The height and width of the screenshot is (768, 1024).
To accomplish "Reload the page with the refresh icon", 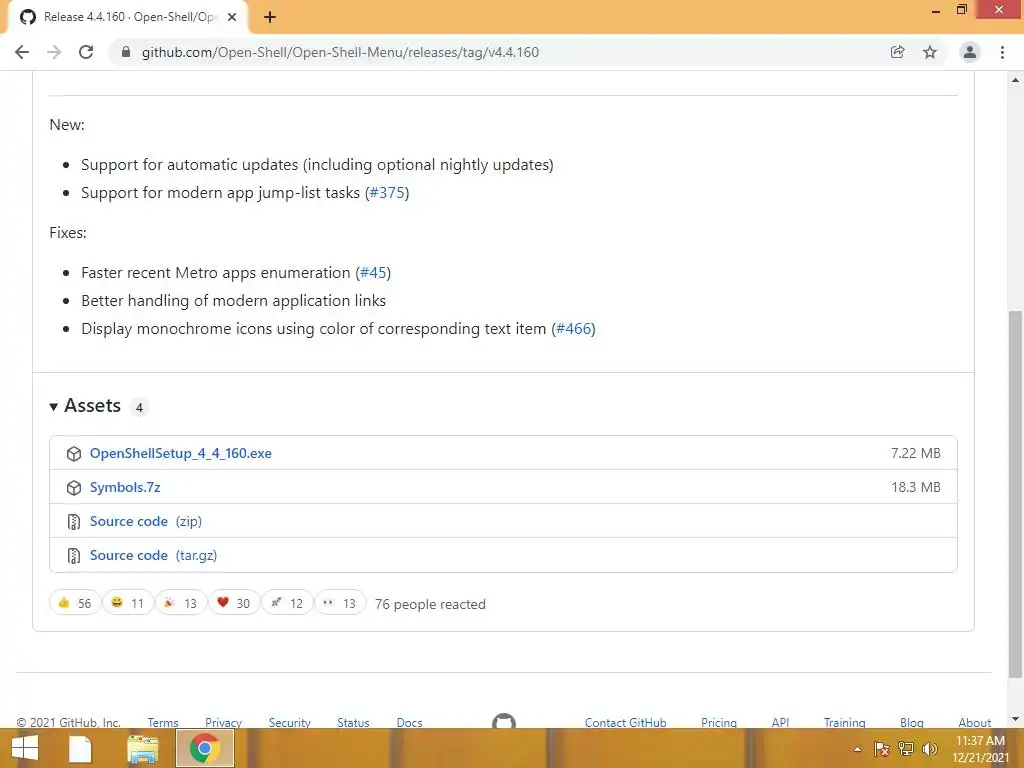I will pyautogui.click(x=86, y=52).
